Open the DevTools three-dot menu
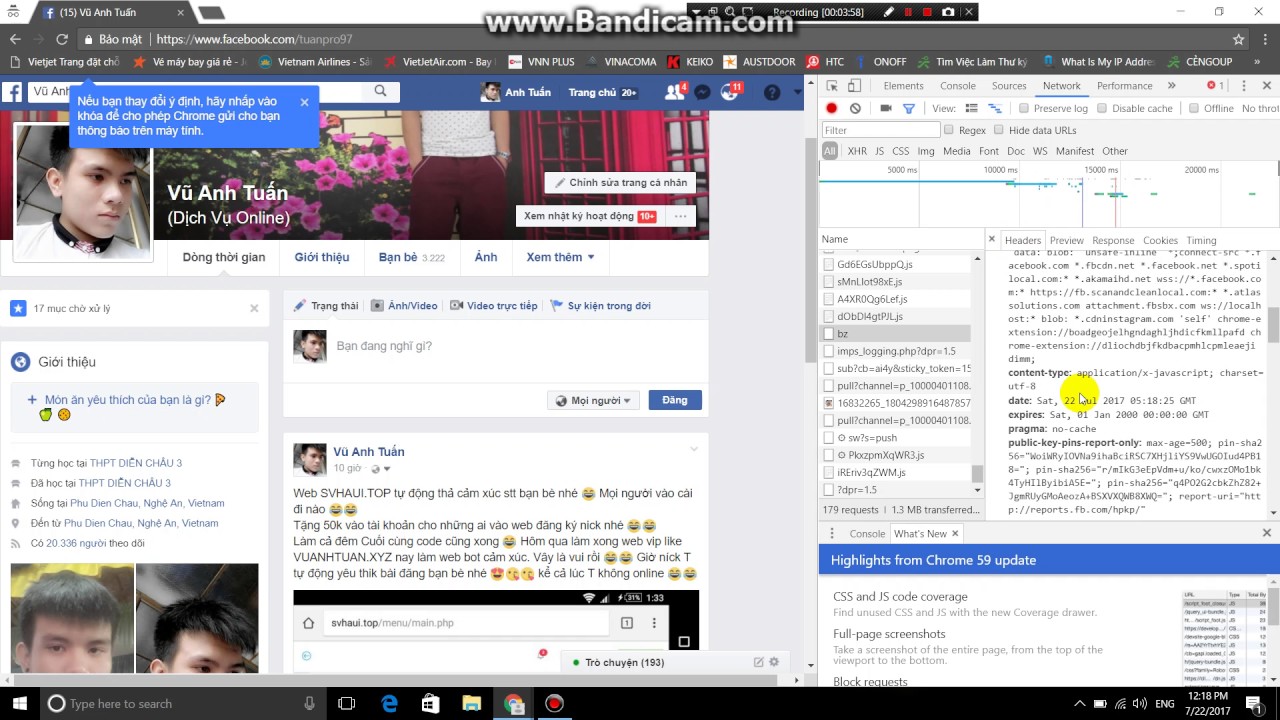 1243,86
